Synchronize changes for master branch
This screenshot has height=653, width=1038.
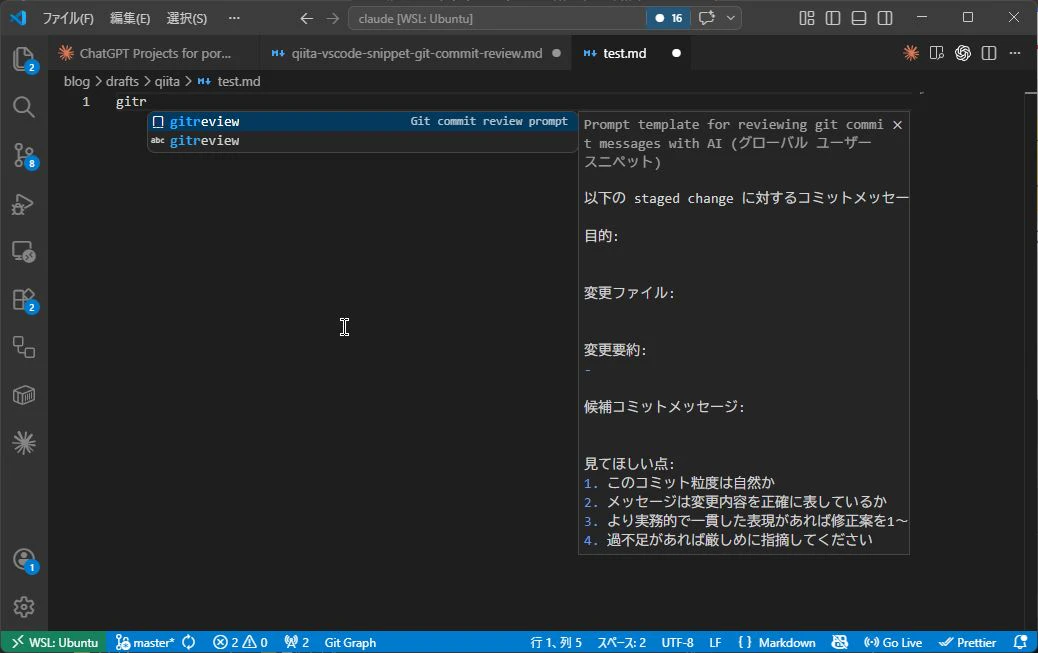189,642
